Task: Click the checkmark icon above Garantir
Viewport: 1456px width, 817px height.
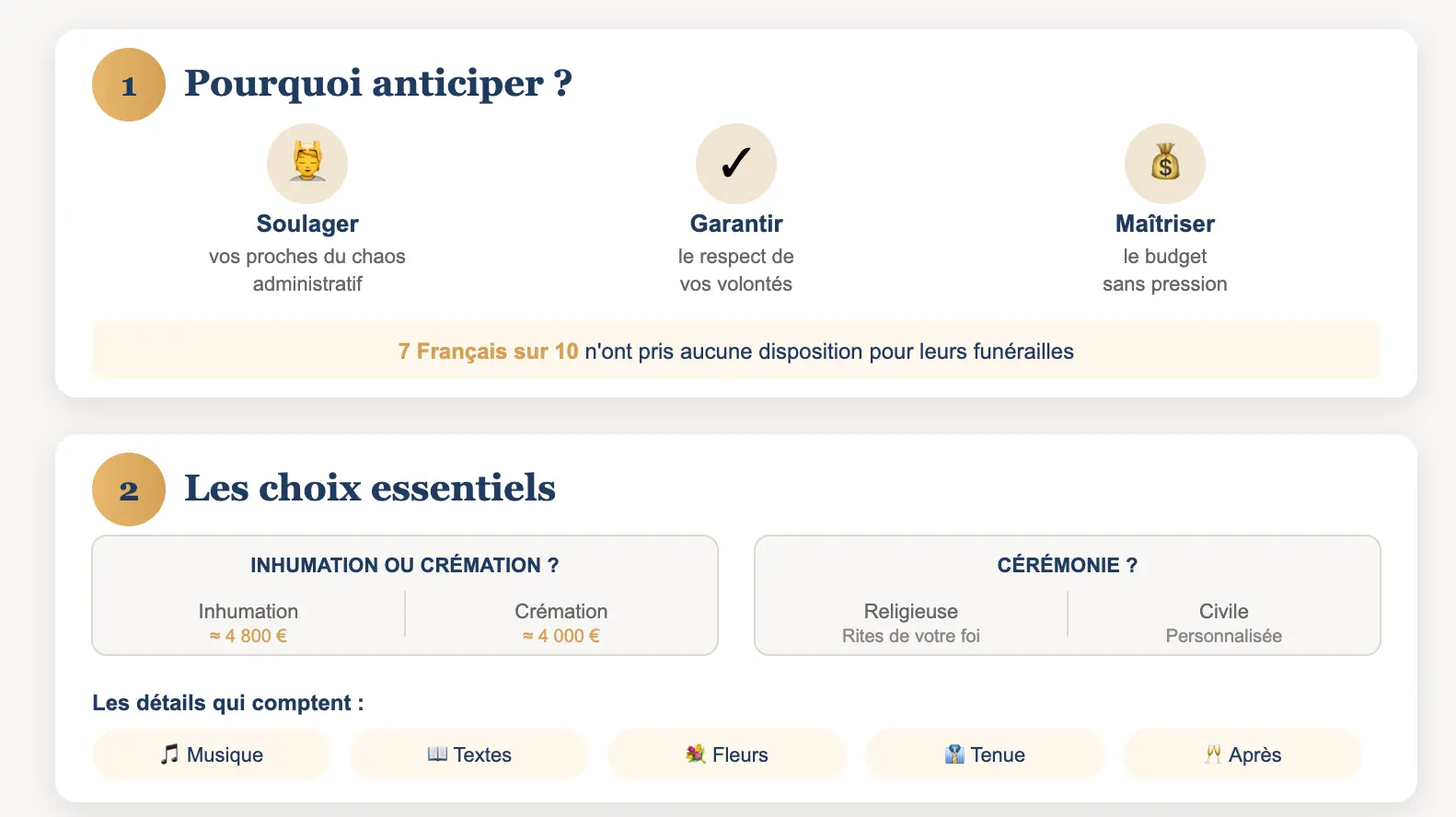Action: click(736, 163)
